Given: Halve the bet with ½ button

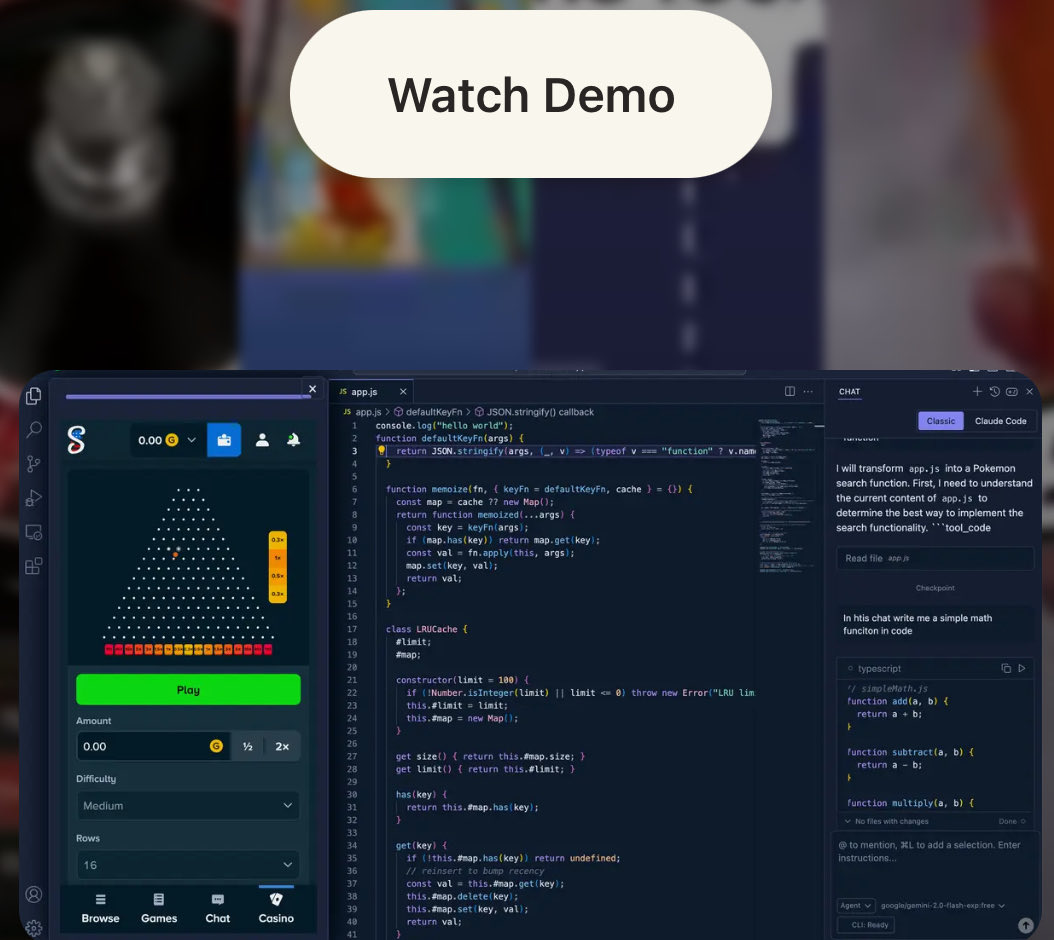Looking at the screenshot, I should pos(247,746).
